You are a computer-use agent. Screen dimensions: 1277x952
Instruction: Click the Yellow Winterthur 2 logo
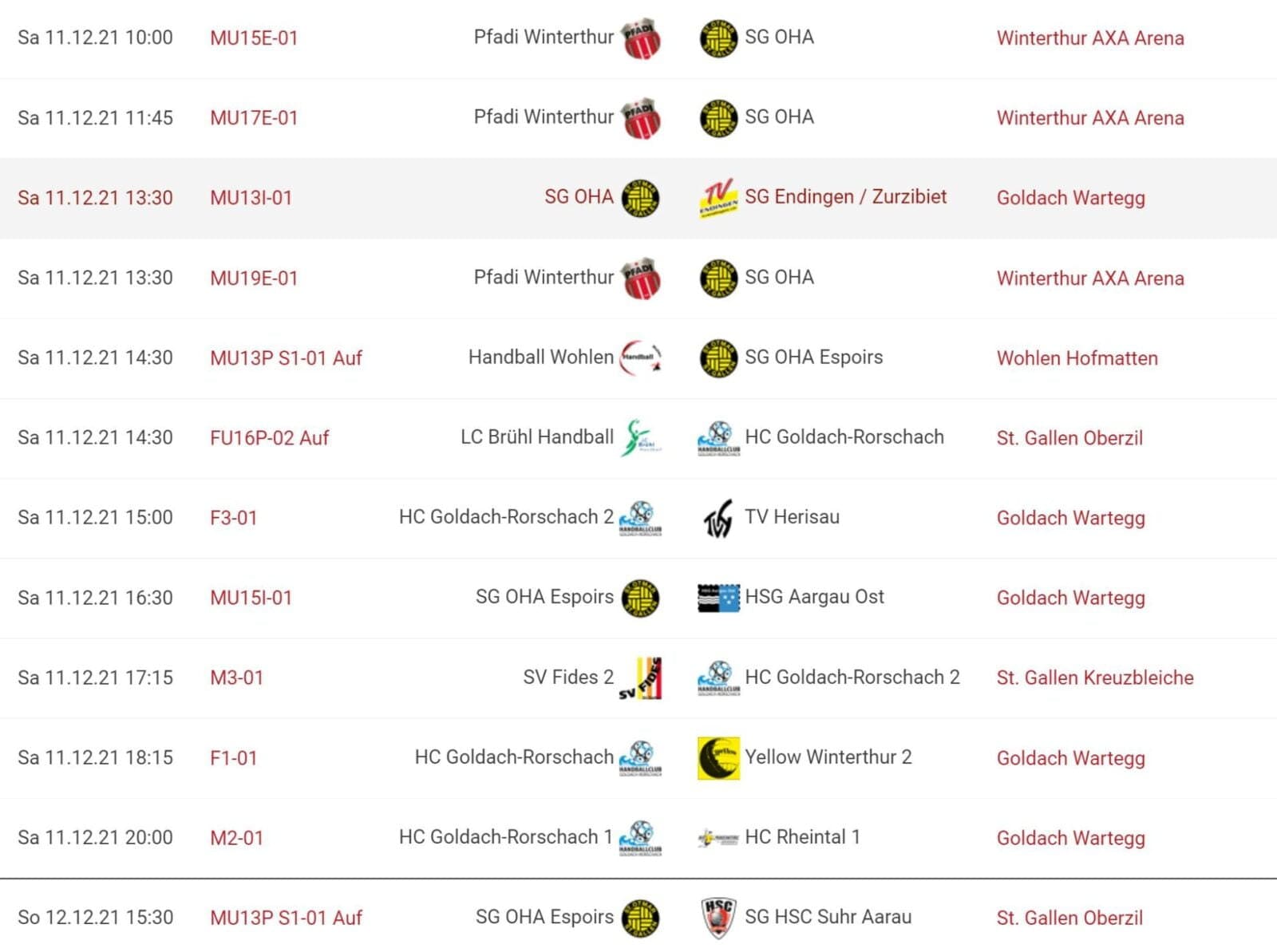click(x=718, y=757)
